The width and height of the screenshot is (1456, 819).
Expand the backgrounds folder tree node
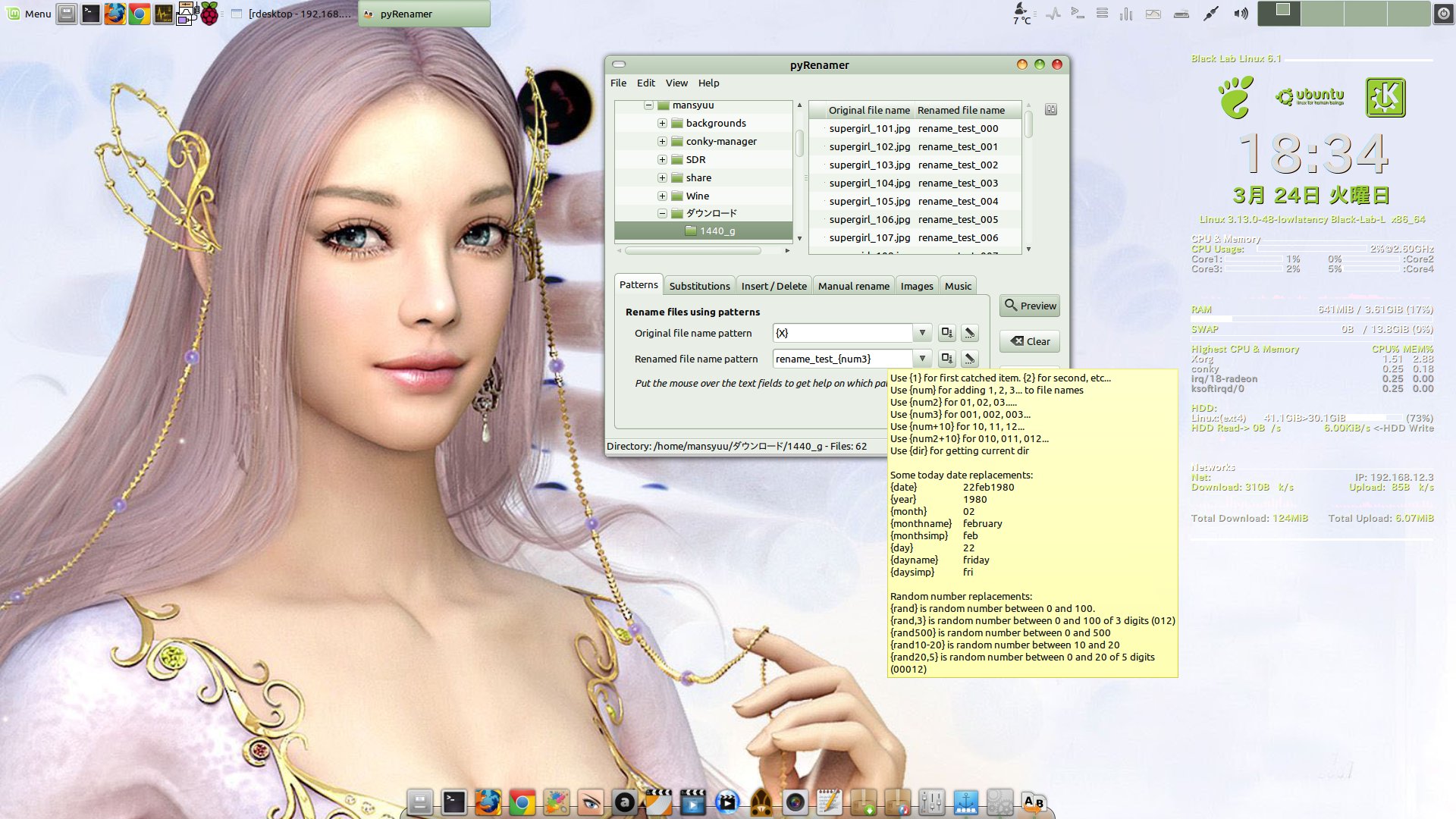tap(662, 123)
